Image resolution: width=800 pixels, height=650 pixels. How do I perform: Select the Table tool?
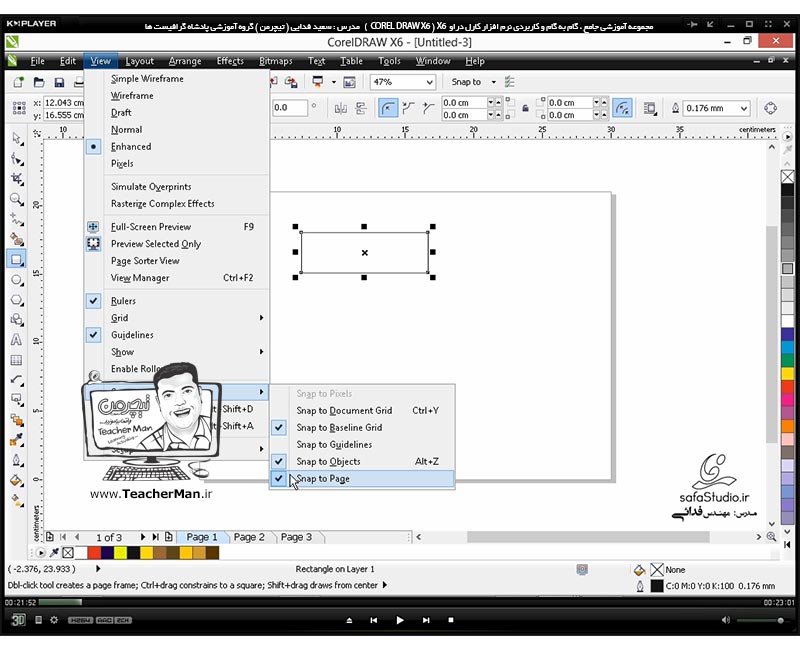17,360
